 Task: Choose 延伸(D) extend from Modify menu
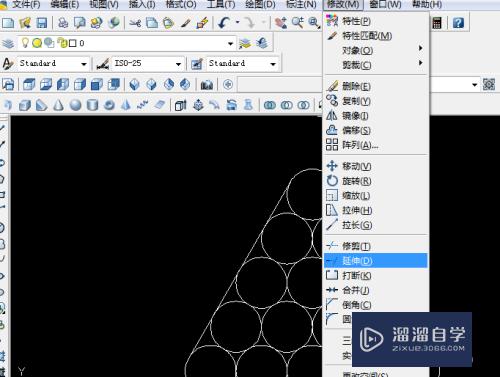click(x=376, y=260)
